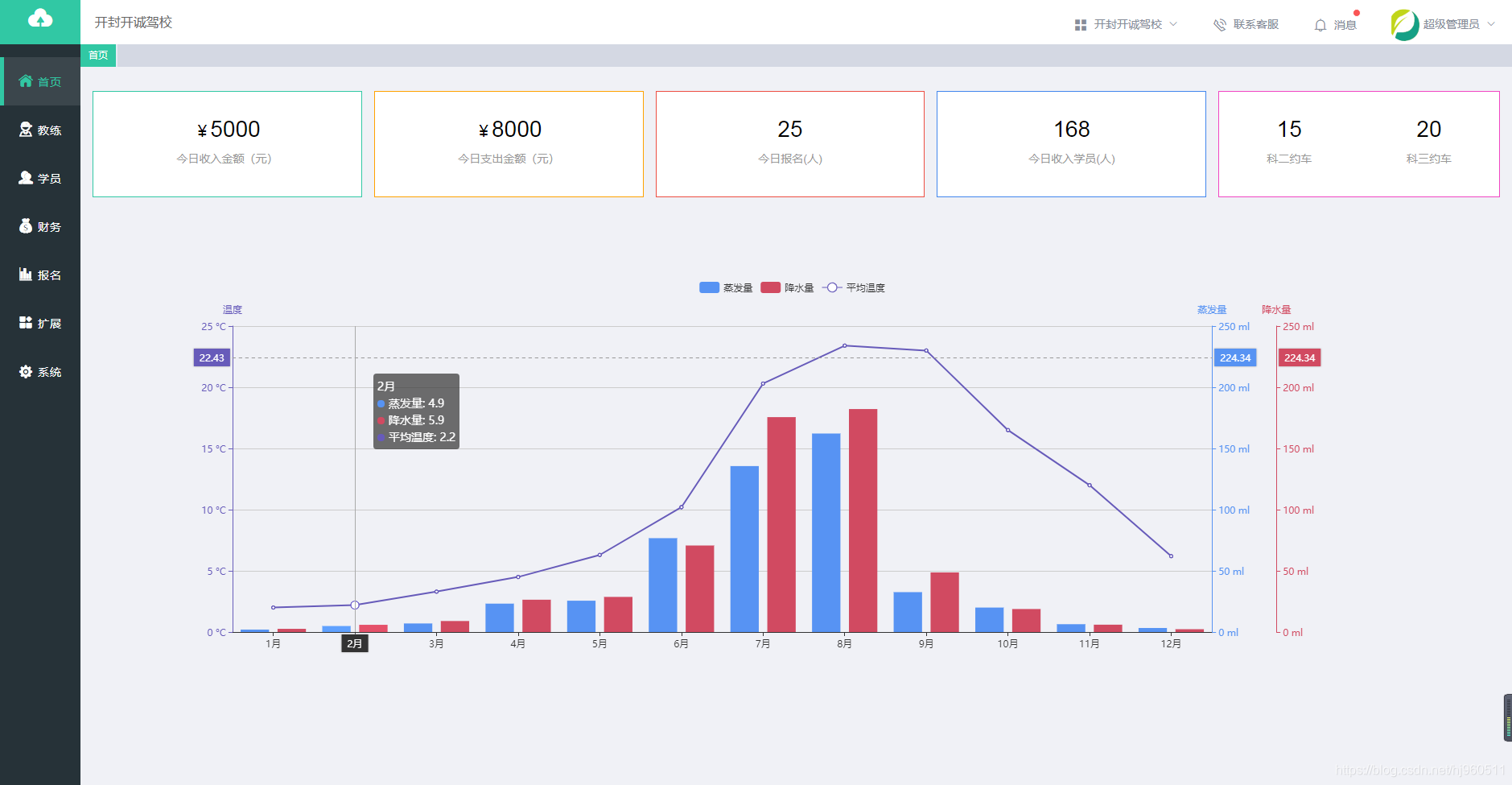
Task: Click the money bag icon beside 财务
Action: tap(26, 225)
